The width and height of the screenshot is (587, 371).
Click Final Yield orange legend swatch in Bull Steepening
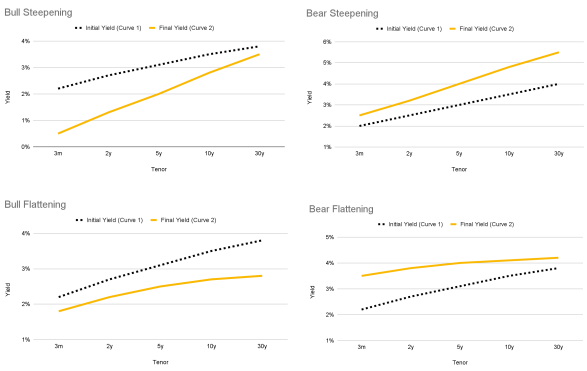(152, 28)
